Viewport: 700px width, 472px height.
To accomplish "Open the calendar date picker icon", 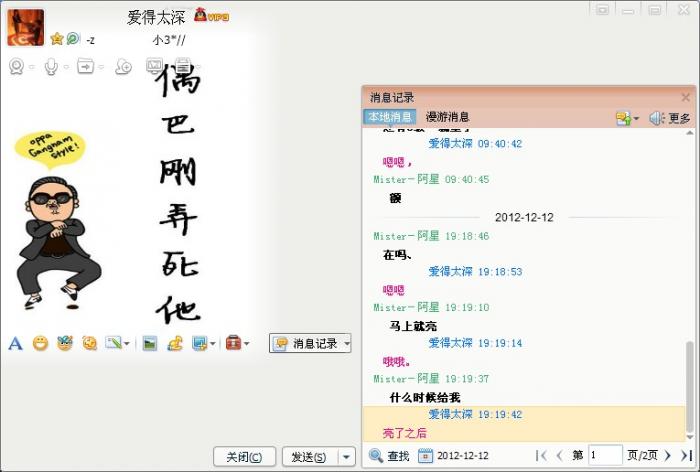I will pos(425,455).
